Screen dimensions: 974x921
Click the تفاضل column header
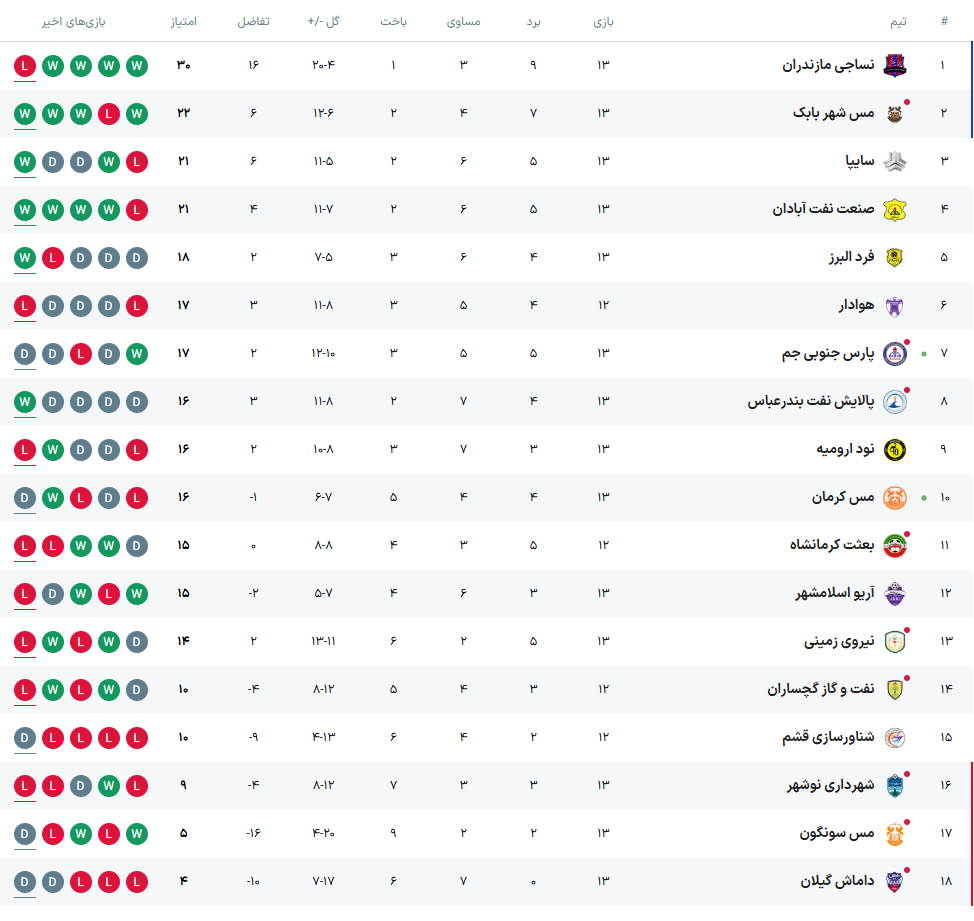(x=253, y=22)
